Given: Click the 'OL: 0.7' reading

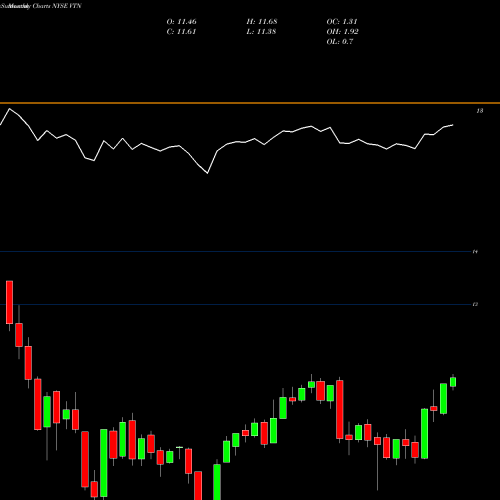Looking at the screenshot, I should pos(340,42).
